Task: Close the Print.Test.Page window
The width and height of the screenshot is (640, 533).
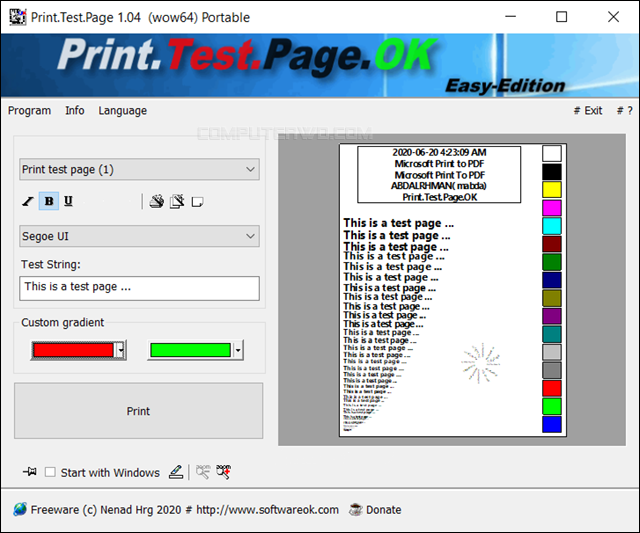Action: click(613, 17)
